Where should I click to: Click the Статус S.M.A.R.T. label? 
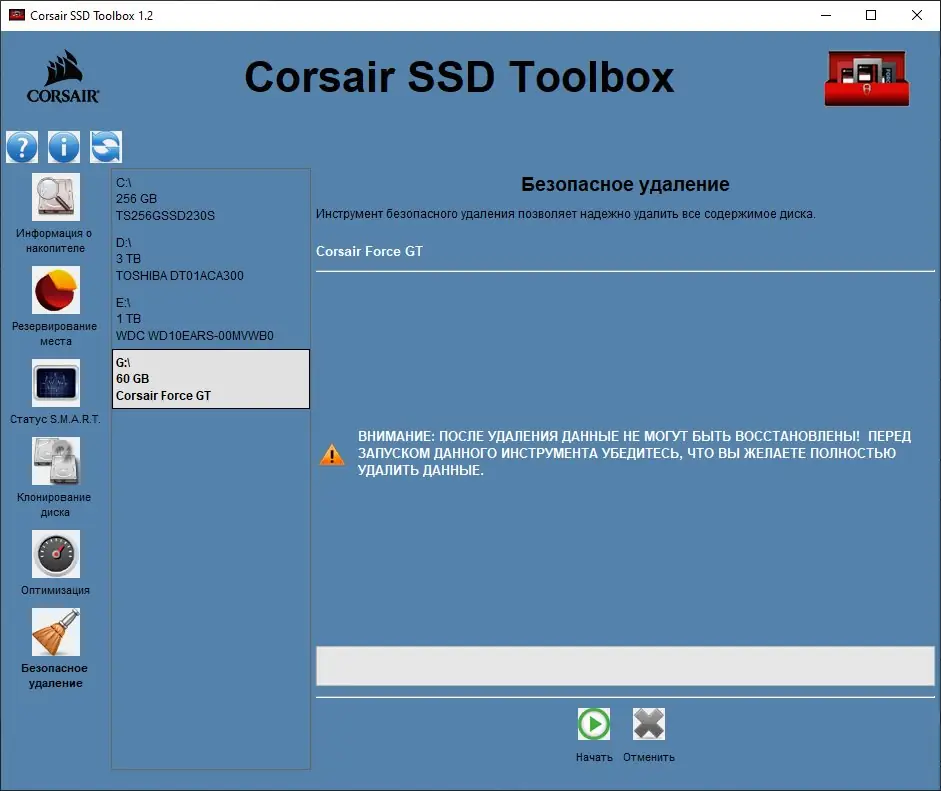pyautogui.click(x=55, y=419)
